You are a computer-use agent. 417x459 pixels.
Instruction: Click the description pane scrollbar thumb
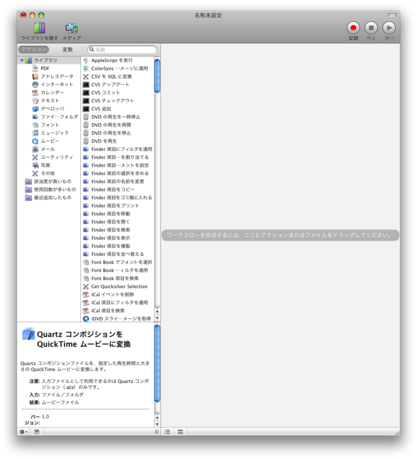click(x=157, y=363)
